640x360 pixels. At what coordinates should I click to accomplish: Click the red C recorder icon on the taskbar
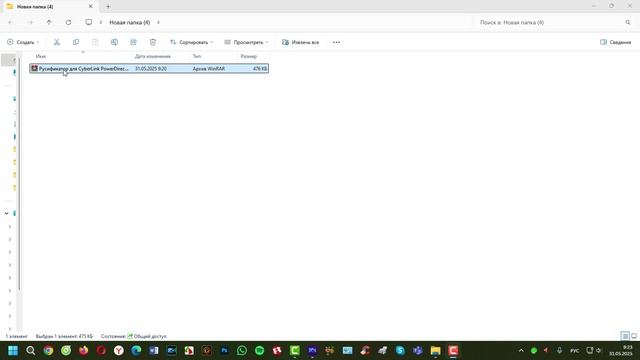(x=453, y=351)
